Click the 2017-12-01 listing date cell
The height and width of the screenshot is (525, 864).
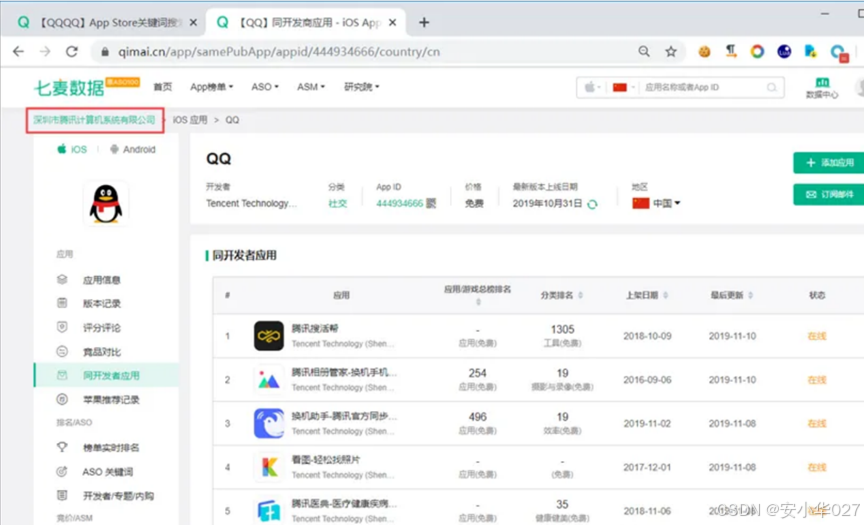(x=647, y=467)
